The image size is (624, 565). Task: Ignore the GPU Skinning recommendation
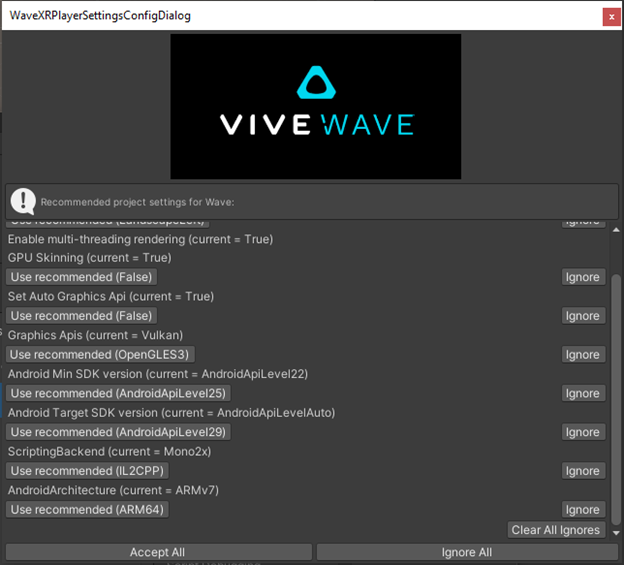(582, 277)
